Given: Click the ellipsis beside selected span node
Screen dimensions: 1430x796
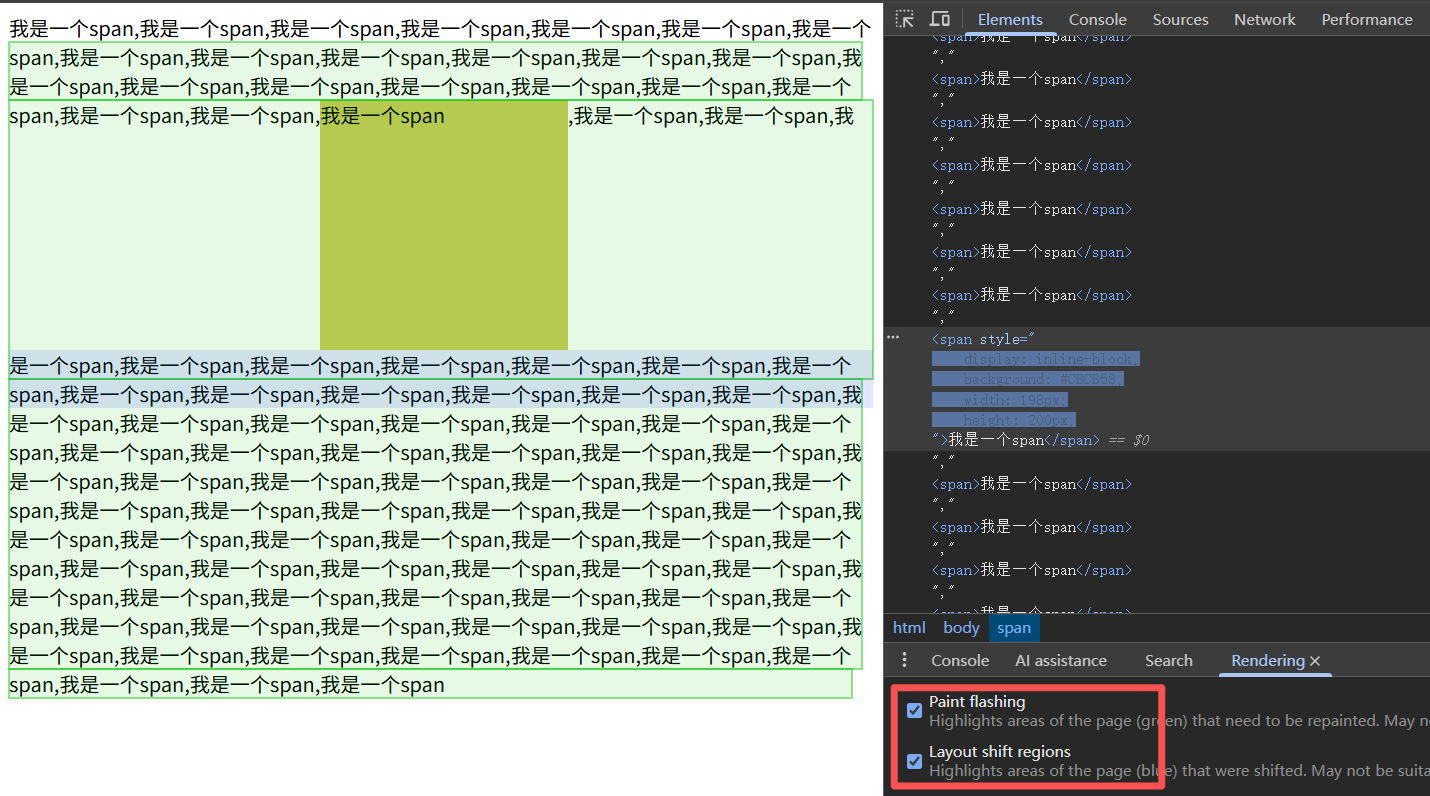Looking at the screenshot, I should pos(893,338).
